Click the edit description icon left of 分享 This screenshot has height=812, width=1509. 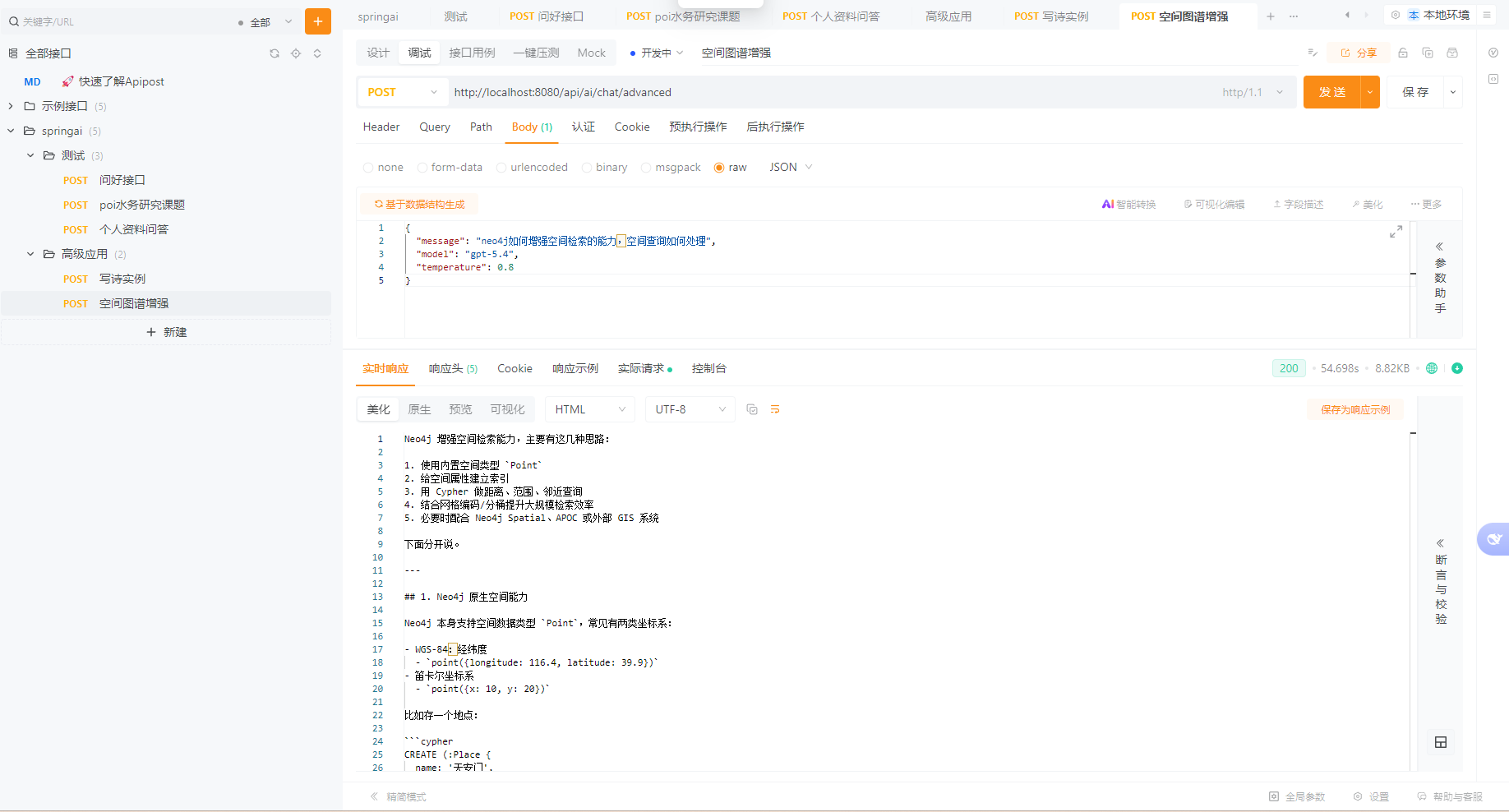[1313, 53]
